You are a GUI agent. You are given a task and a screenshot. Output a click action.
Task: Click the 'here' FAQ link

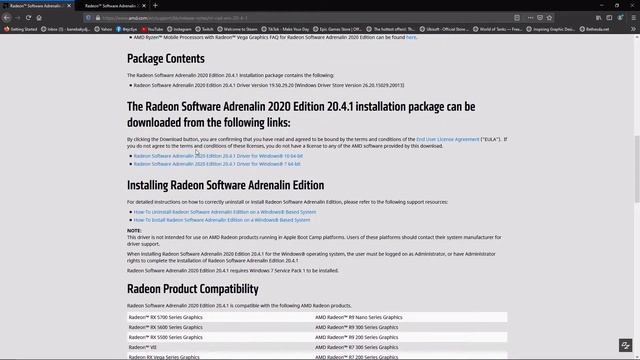coord(411,37)
